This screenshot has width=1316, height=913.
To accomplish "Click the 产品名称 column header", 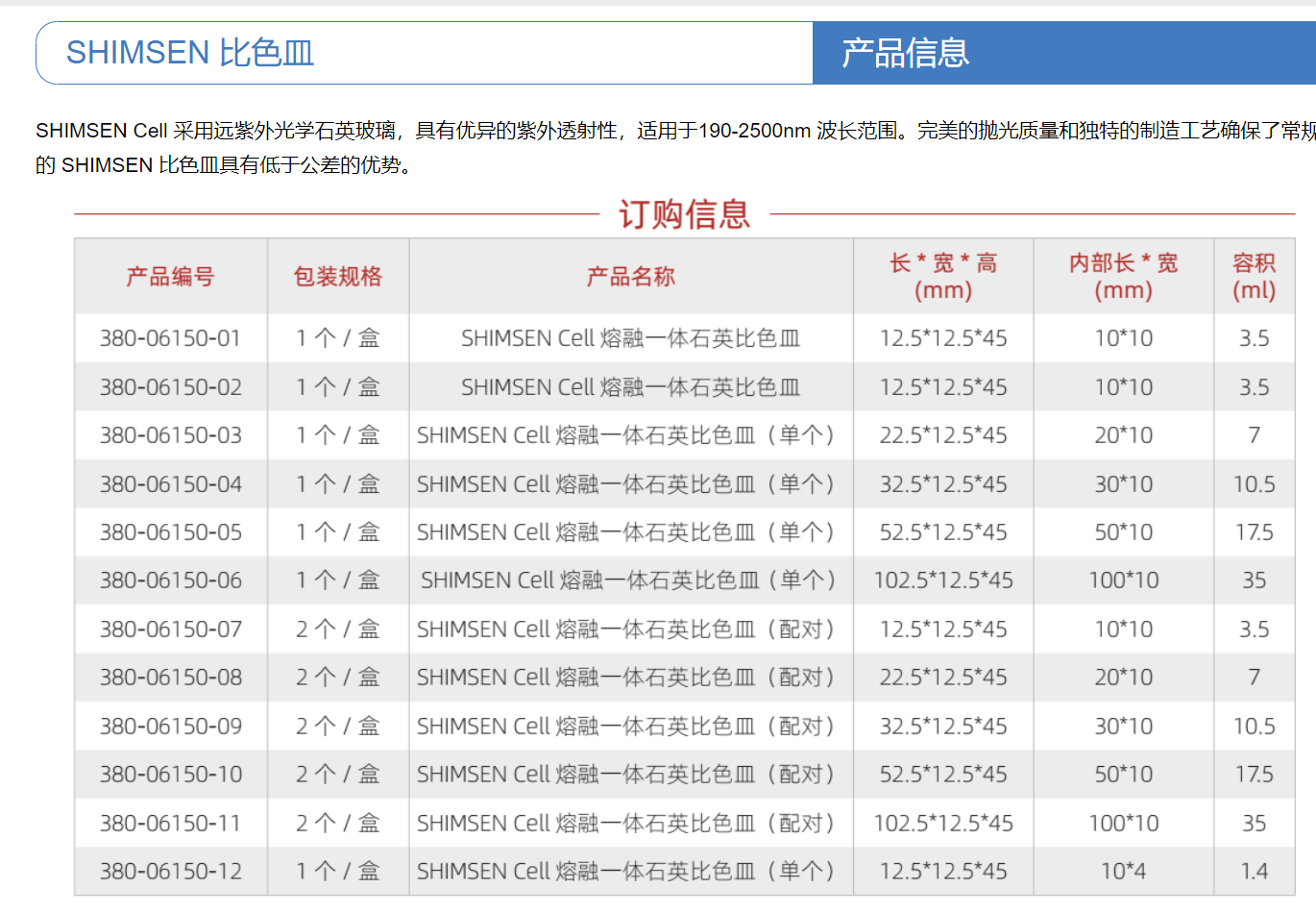I will click(x=630, y=277).
